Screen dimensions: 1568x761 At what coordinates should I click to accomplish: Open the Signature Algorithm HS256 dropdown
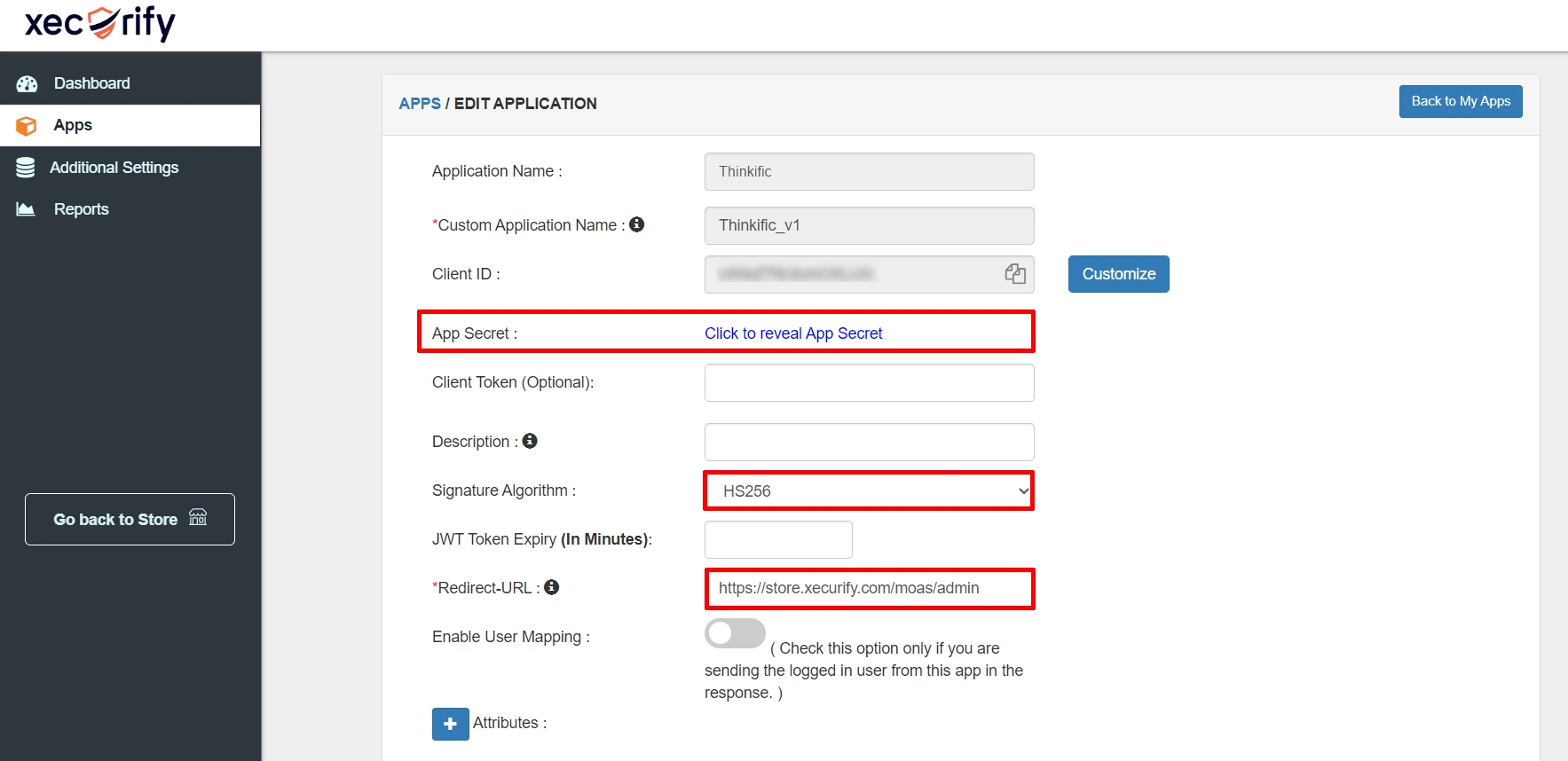(869, 490)
